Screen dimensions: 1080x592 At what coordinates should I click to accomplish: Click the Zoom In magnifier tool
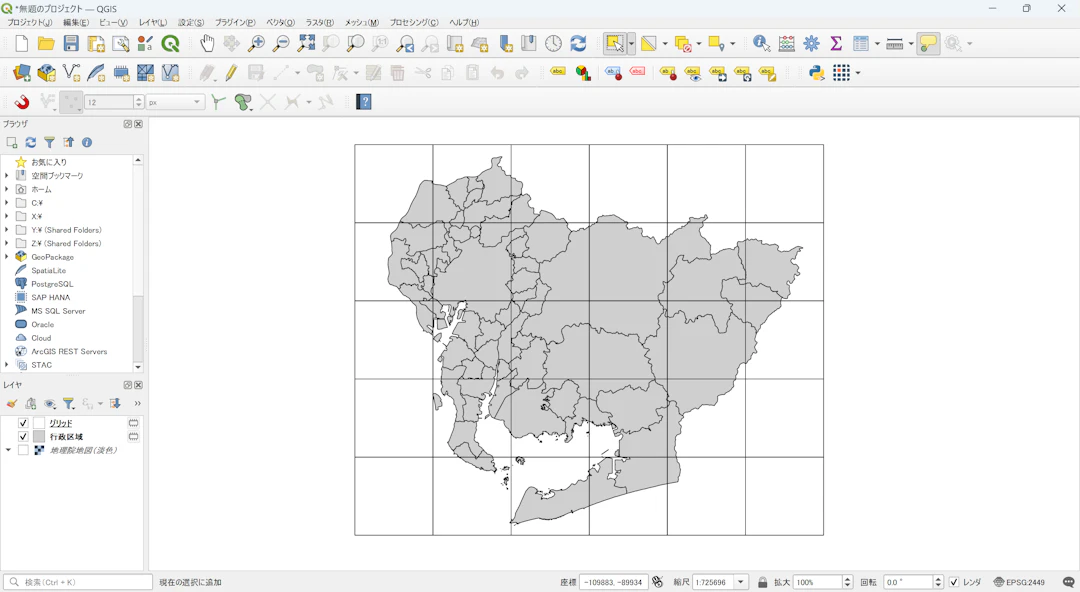(x=257, y=44)
